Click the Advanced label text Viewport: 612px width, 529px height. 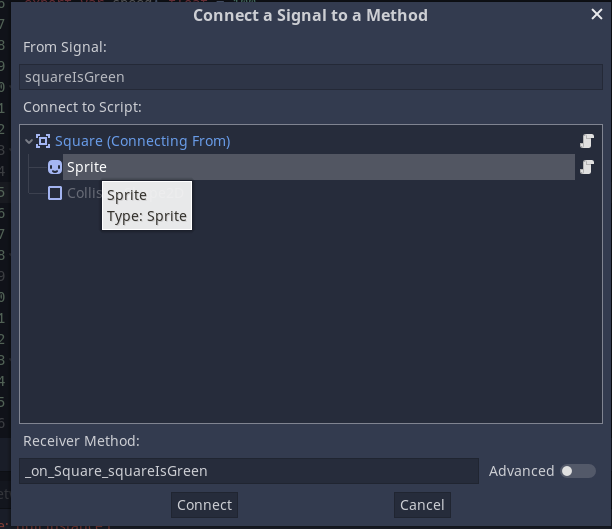(x=521, y=471)
